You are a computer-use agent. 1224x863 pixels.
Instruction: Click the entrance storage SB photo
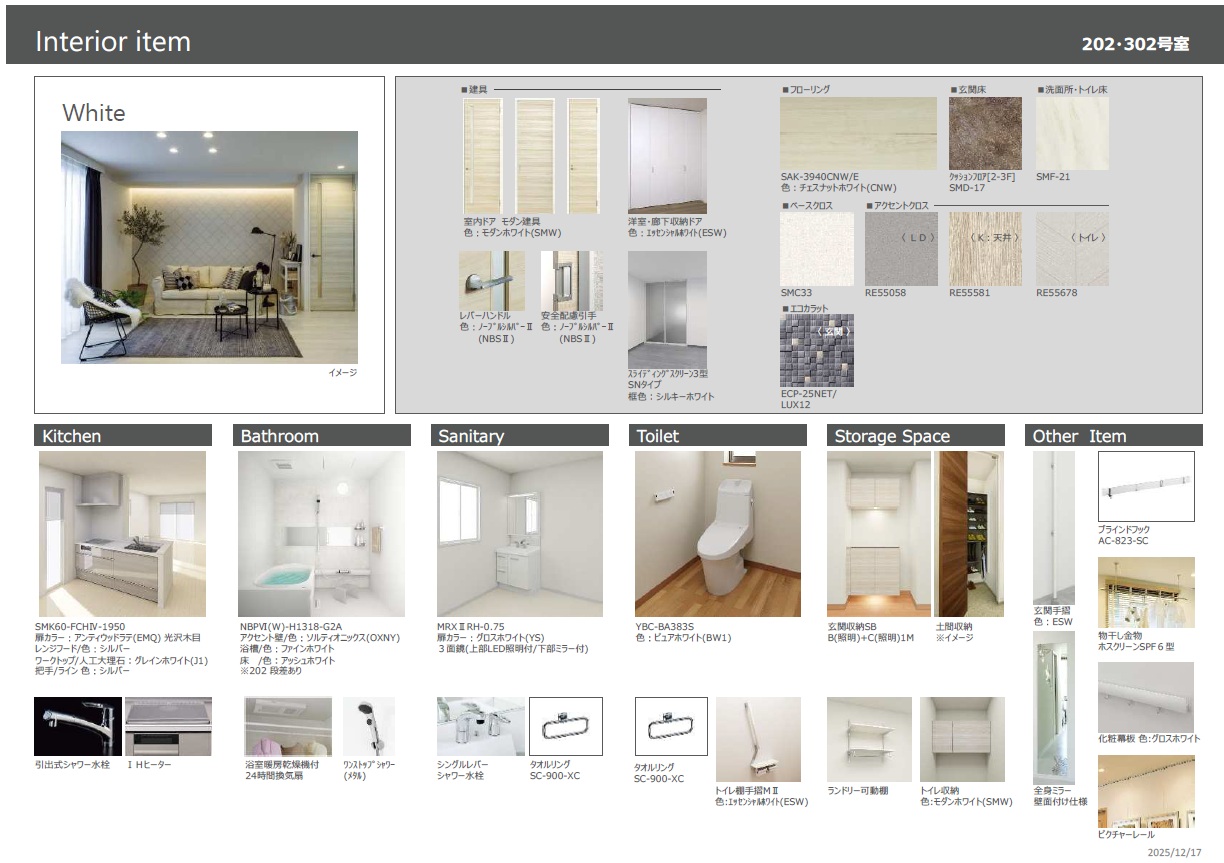click(x=879, y=534)
